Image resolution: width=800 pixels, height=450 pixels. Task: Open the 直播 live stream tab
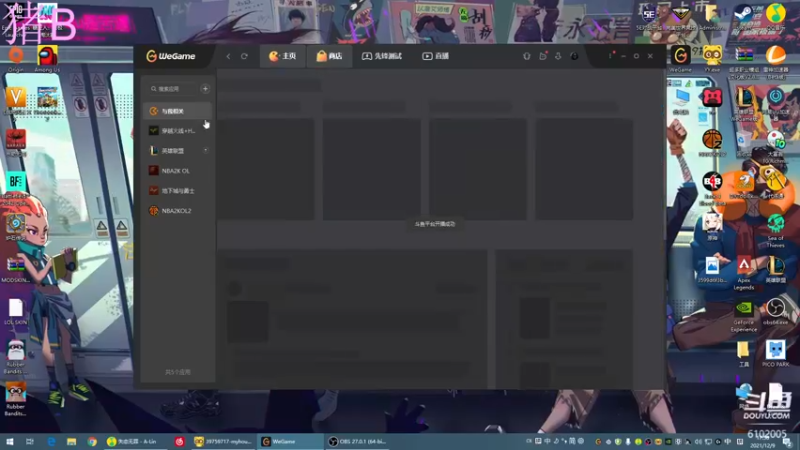click(x=435, y=56)
